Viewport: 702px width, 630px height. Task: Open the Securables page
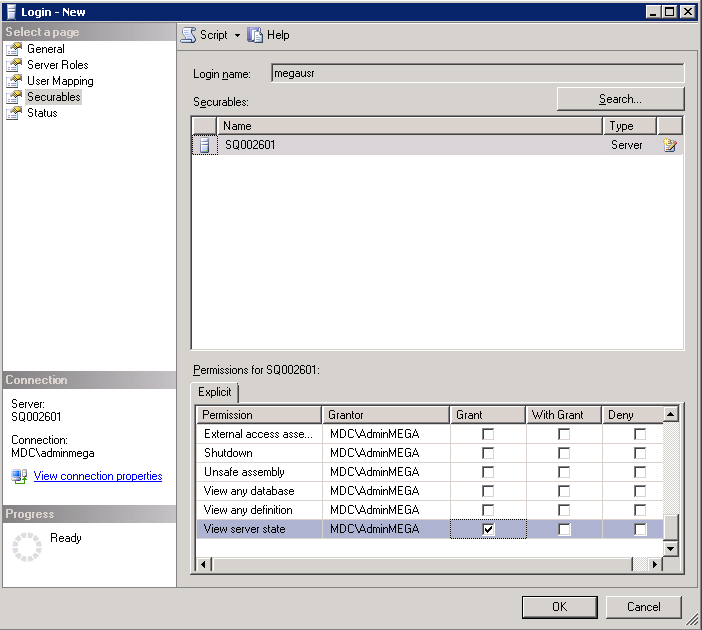pyautogui.click(x=54, y=97)
